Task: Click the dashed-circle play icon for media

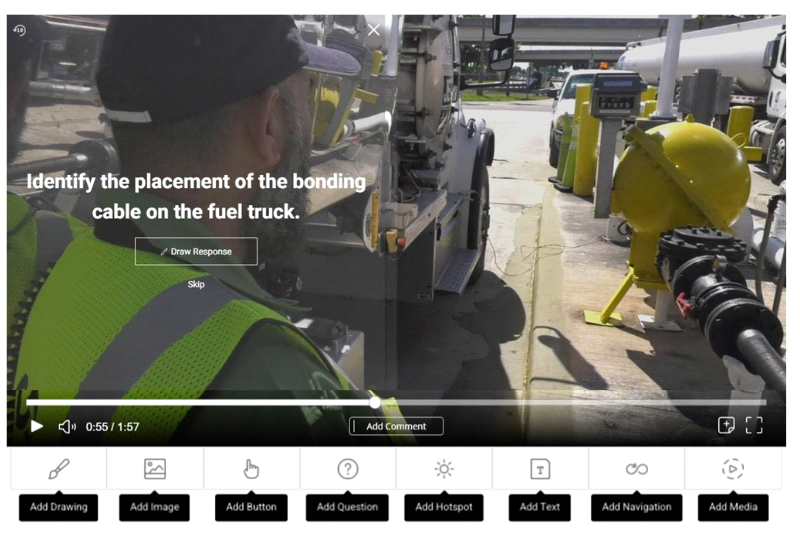Action: 732,469
